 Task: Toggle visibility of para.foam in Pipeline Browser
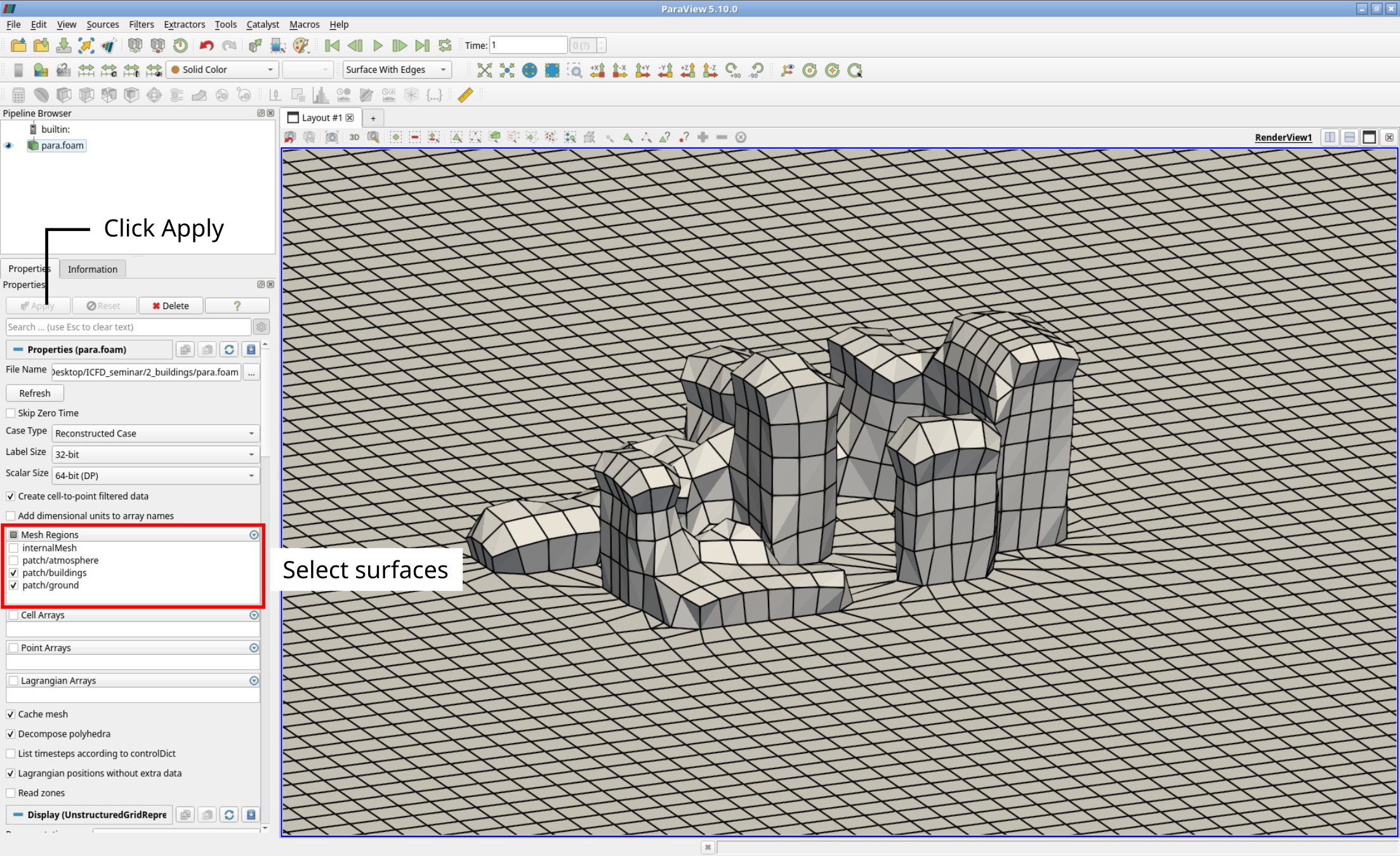8,145
